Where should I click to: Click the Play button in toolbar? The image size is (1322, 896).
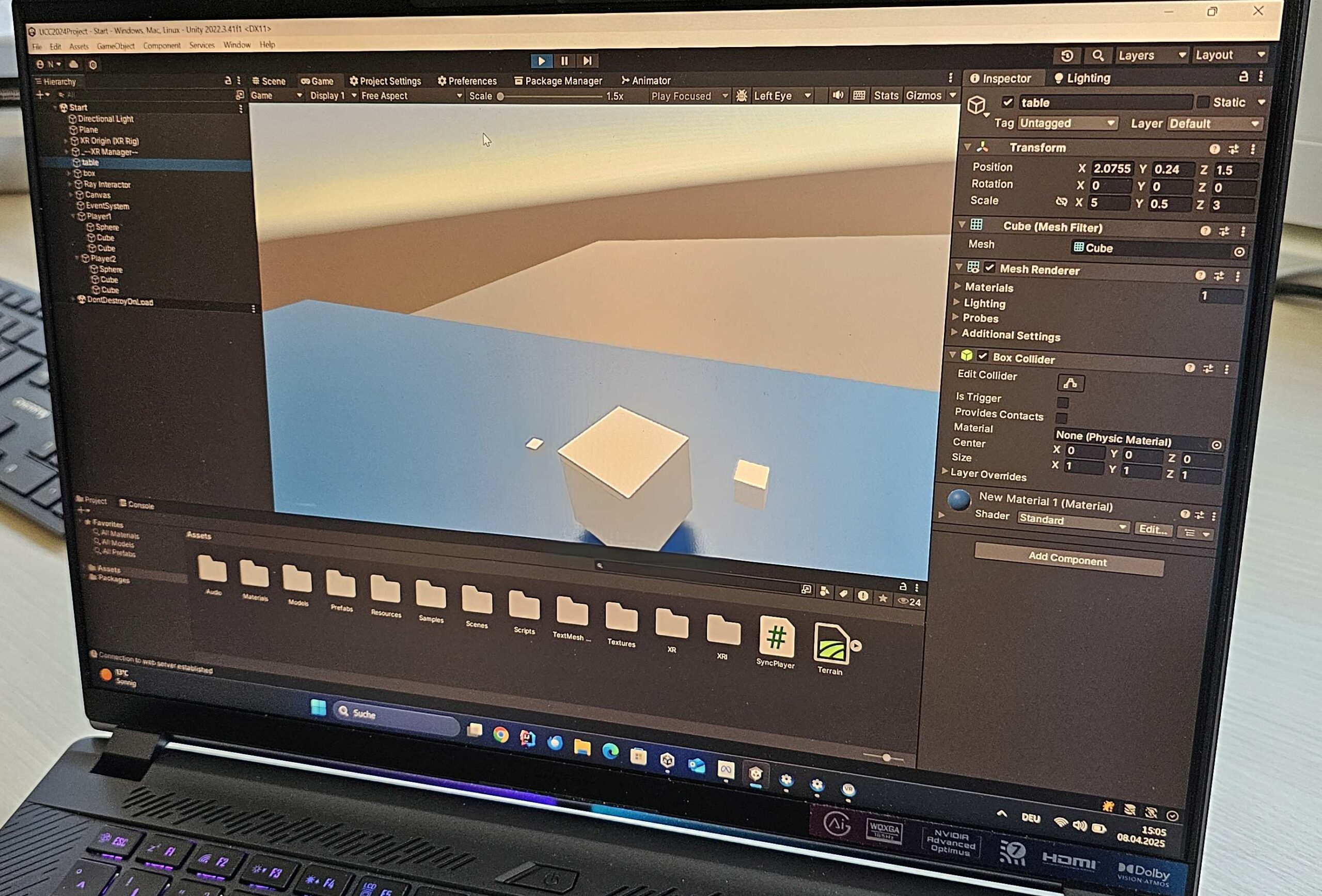tap(541, 61)
